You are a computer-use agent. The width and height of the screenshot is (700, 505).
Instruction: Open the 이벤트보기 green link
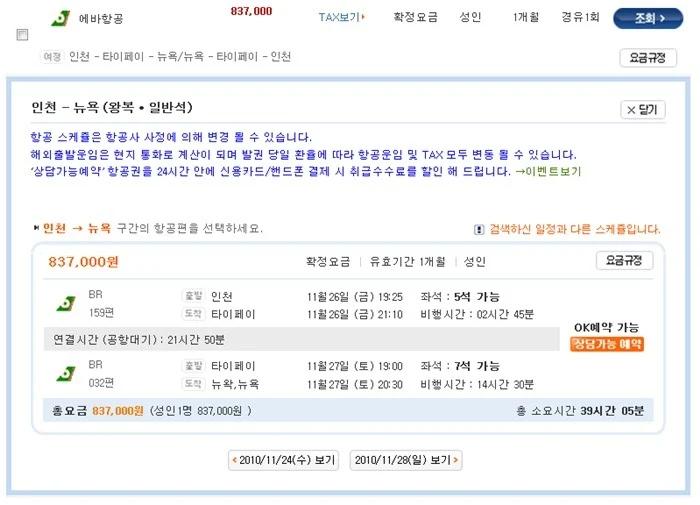548,172
